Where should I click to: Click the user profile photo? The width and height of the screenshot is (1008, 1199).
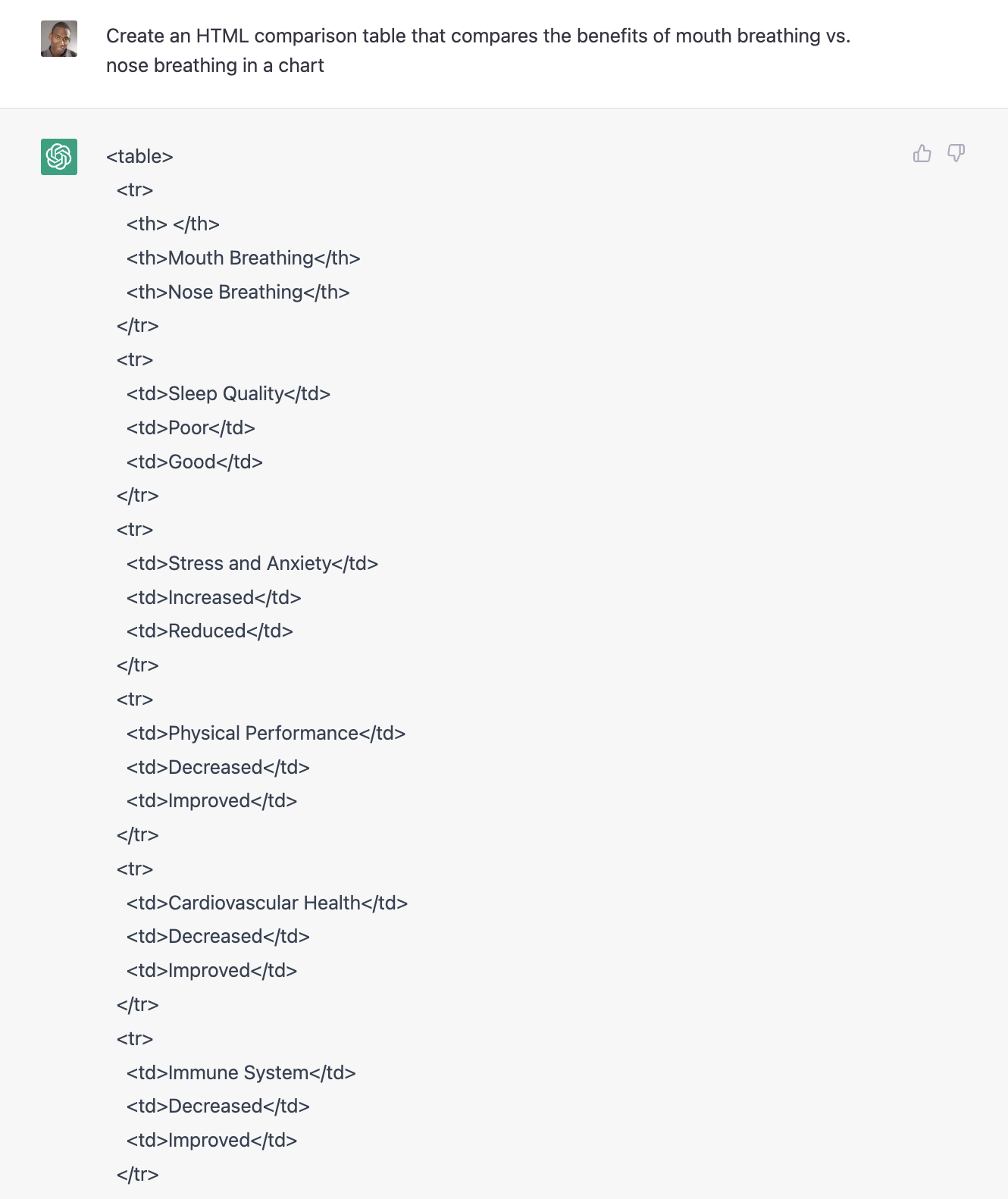tap(59, 39)
